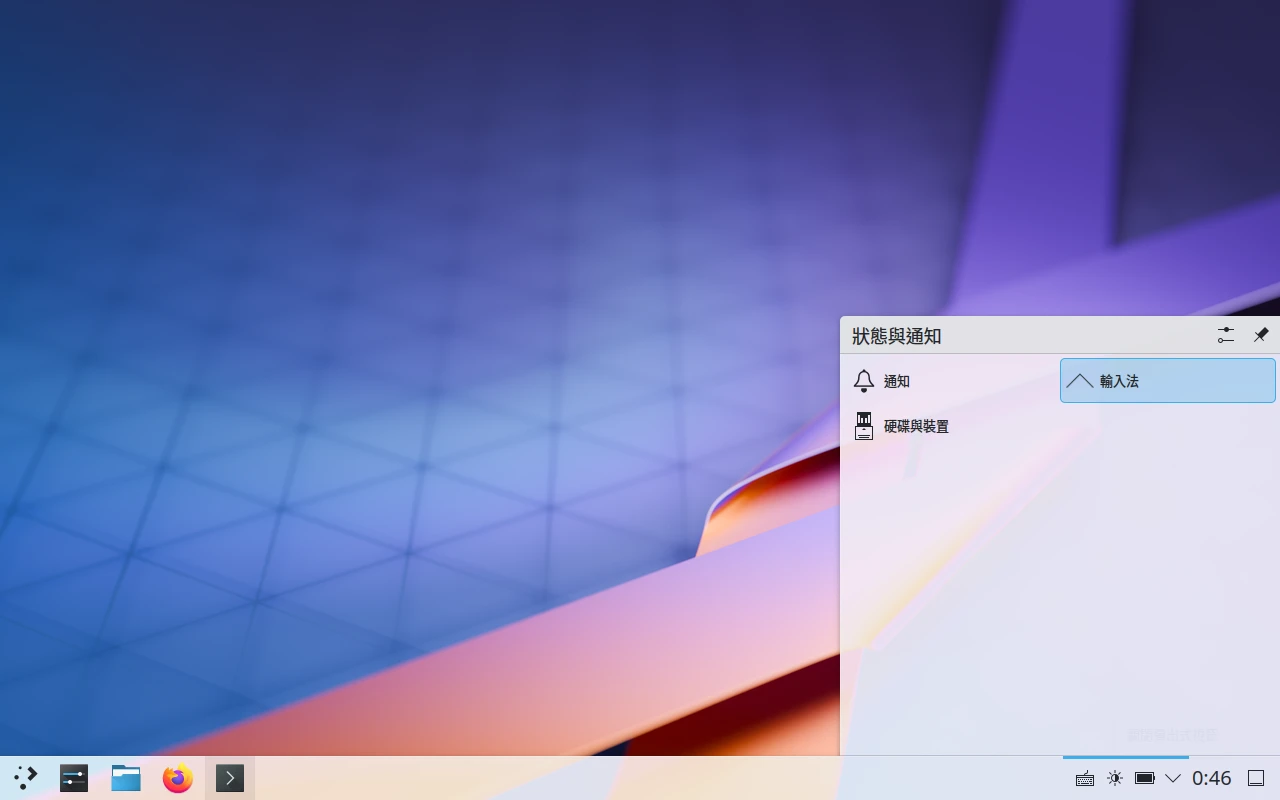Open the KDE application launcher
1280x800 pixels.
click(x=26, y=778)
